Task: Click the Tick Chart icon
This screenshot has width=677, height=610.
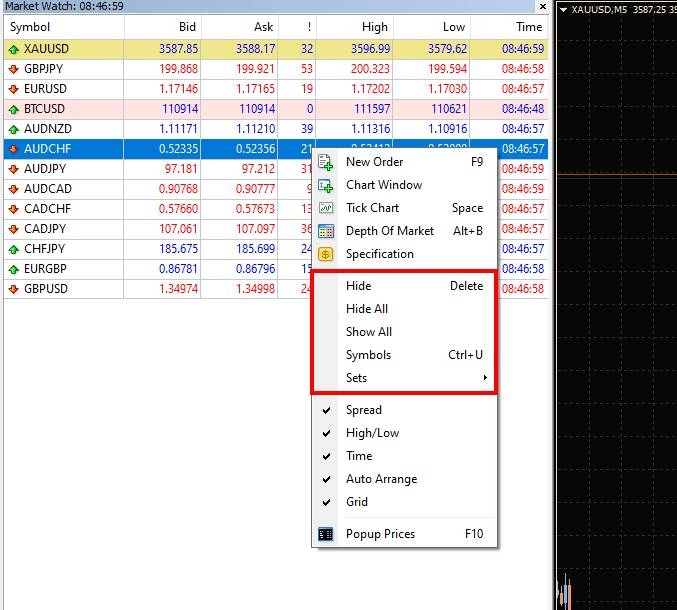Action: pos(326,208)
